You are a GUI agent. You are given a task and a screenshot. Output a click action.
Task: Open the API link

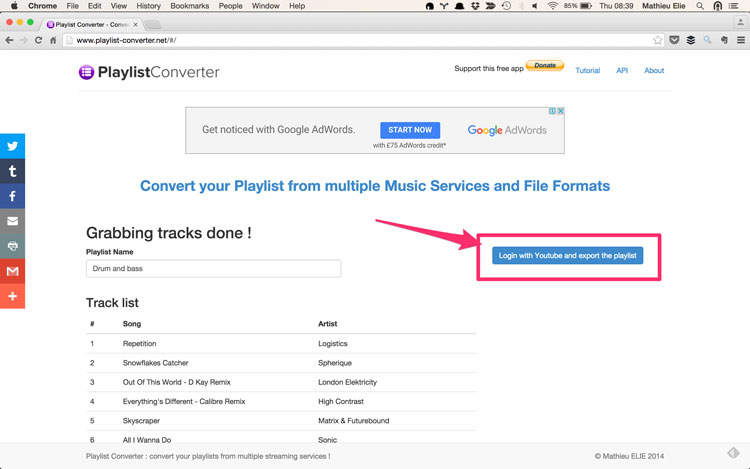(622, 70)
